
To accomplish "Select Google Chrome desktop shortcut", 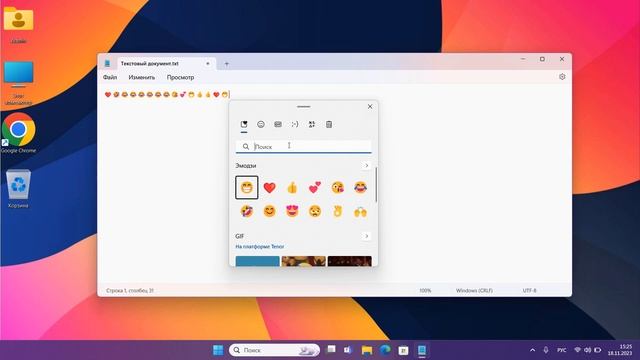I will pos(18,133).
